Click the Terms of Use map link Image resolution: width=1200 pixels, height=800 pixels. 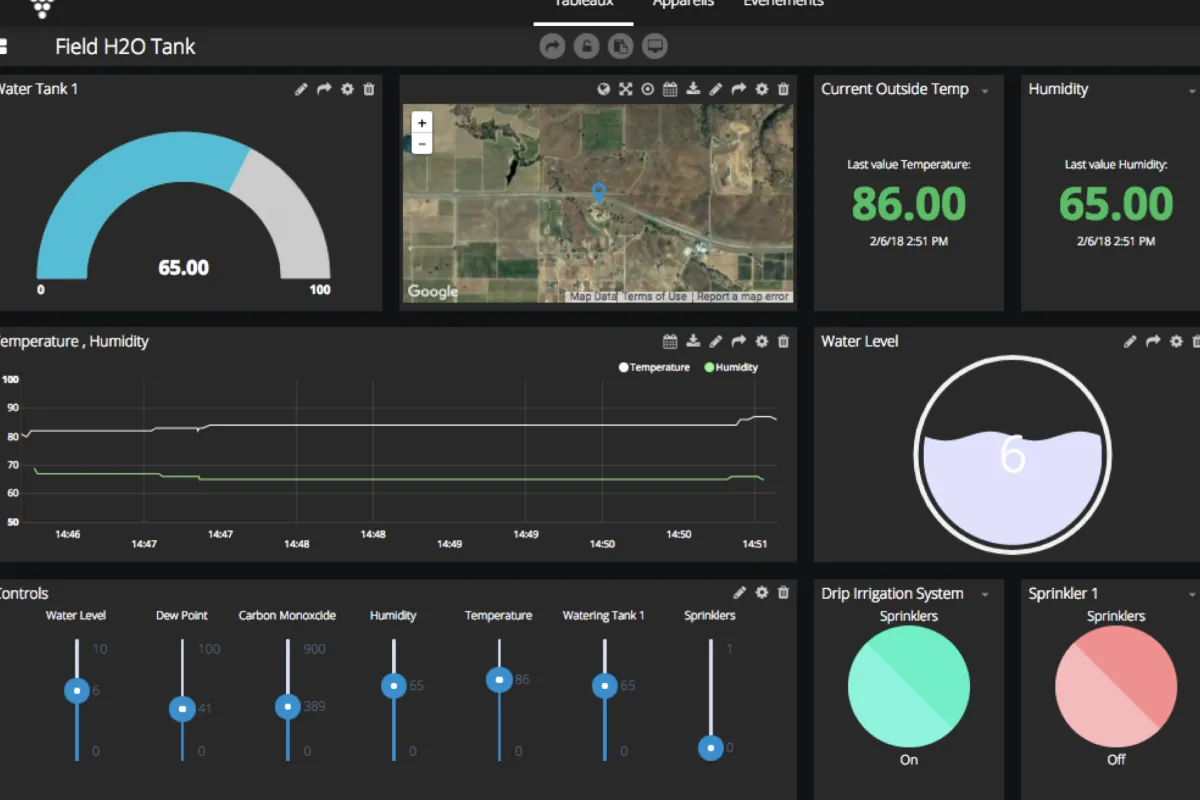coord(656,296)
